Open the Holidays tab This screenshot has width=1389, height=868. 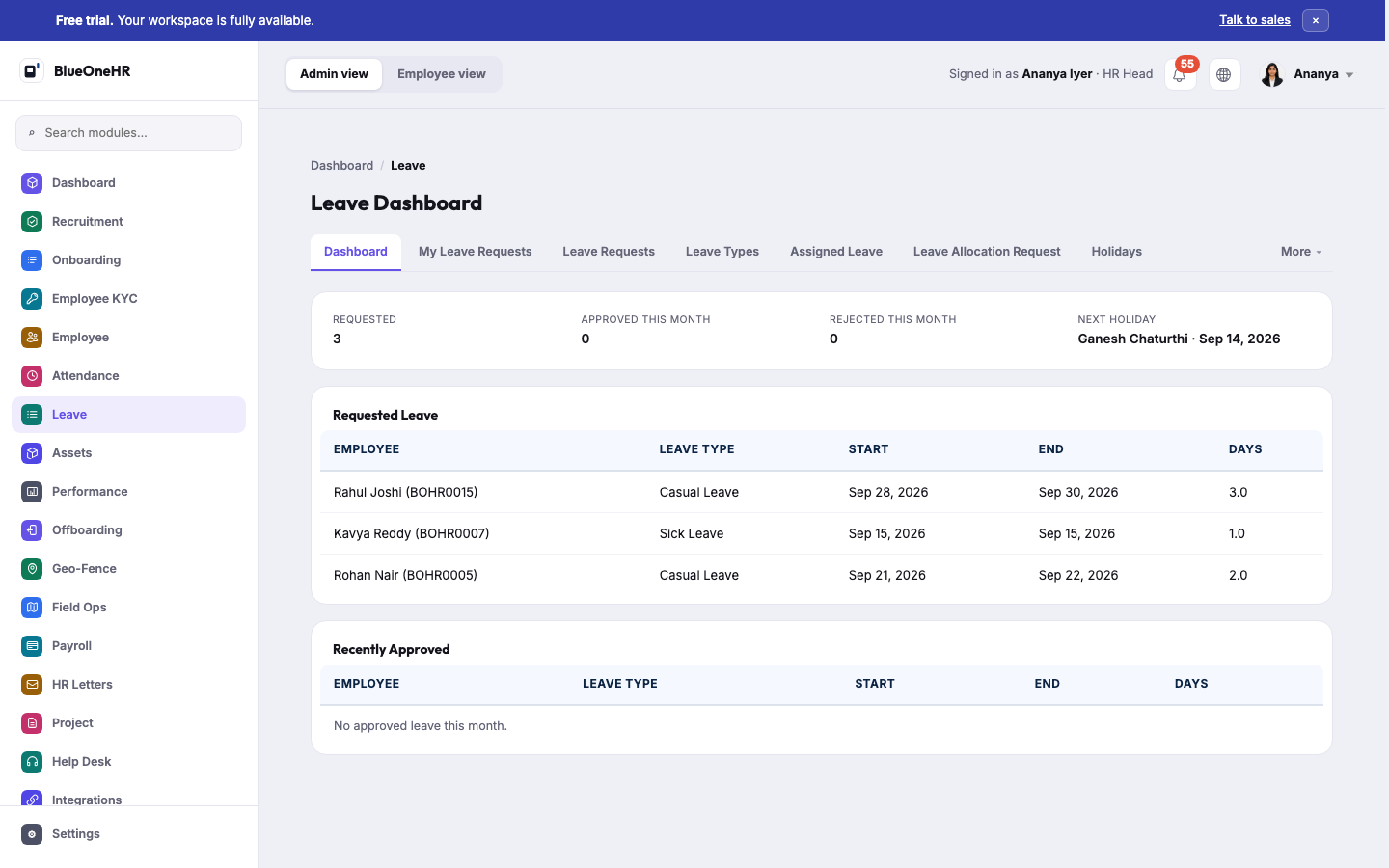[1117, 252]
